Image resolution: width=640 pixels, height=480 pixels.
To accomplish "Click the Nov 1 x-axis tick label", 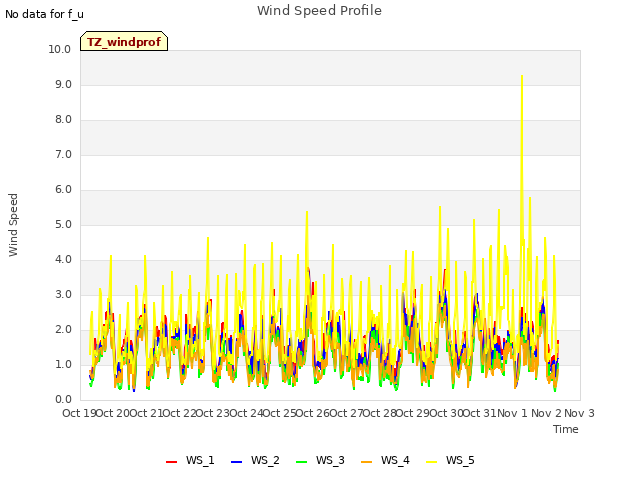I will [512, 413].
